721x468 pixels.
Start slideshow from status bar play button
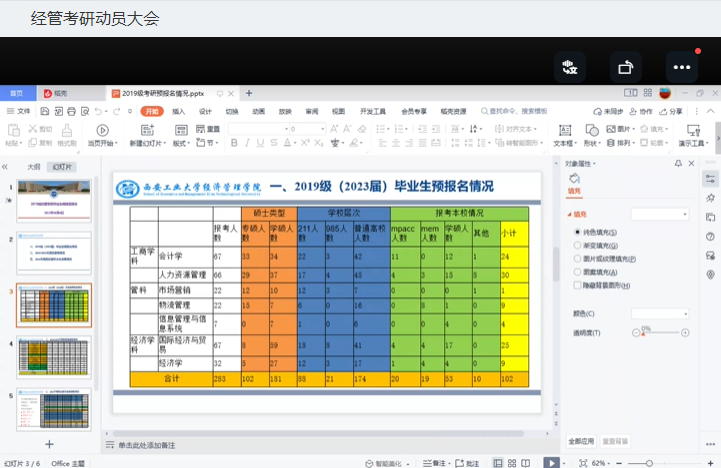tap(551, 463)
